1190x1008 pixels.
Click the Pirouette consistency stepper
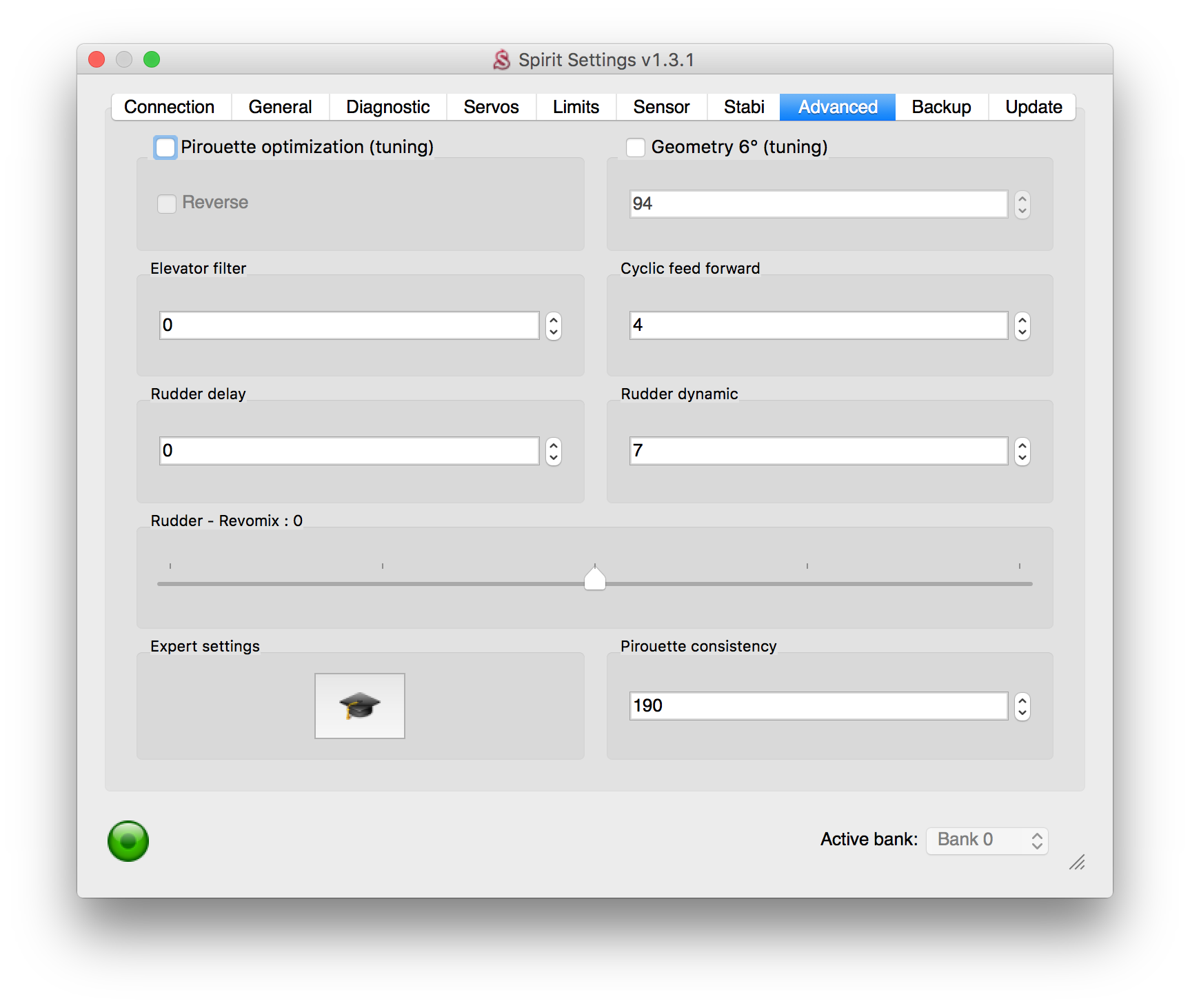[1022, 706]
